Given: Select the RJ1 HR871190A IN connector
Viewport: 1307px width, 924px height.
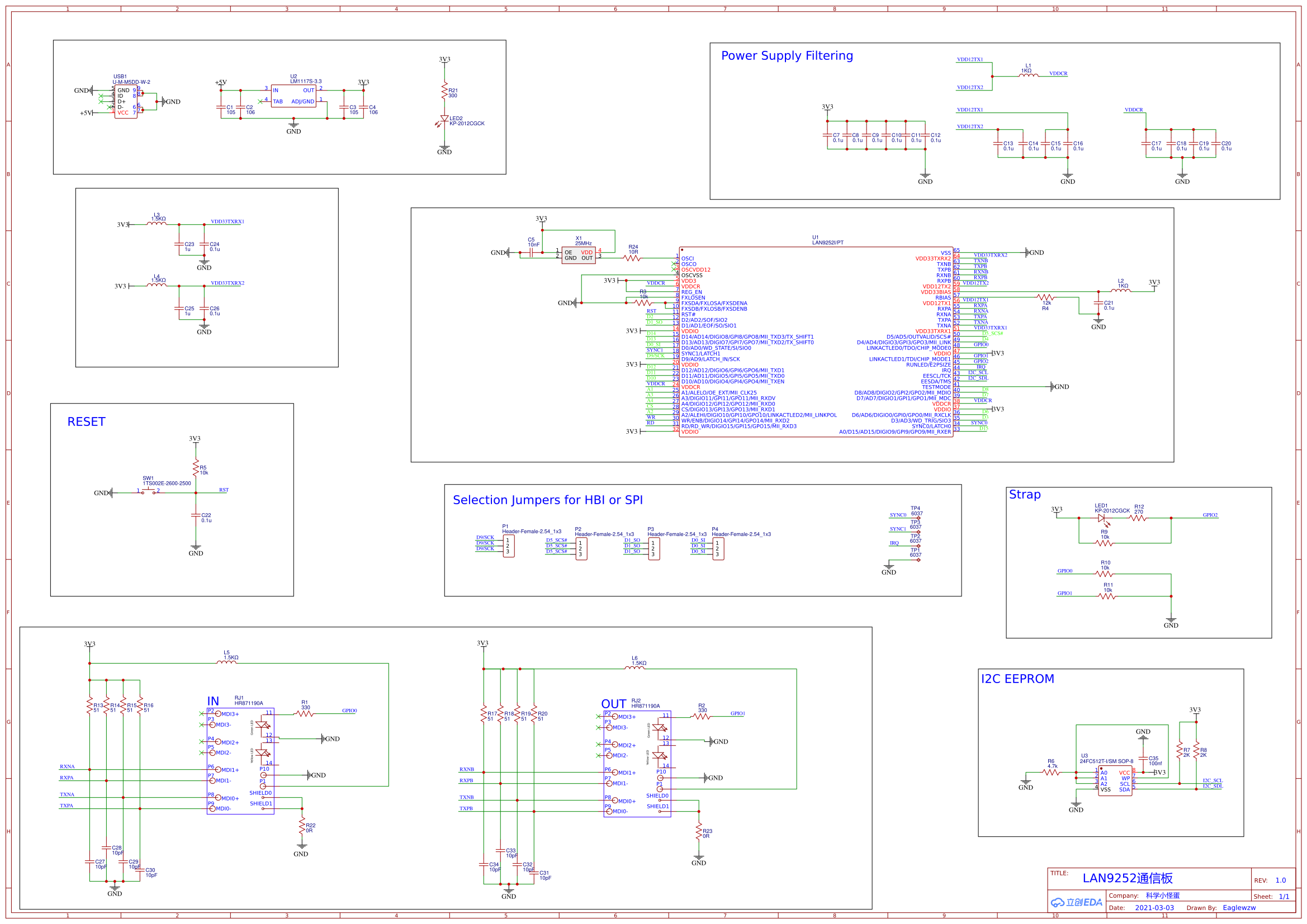Looking at the screenshot, I should pos(240,761).
